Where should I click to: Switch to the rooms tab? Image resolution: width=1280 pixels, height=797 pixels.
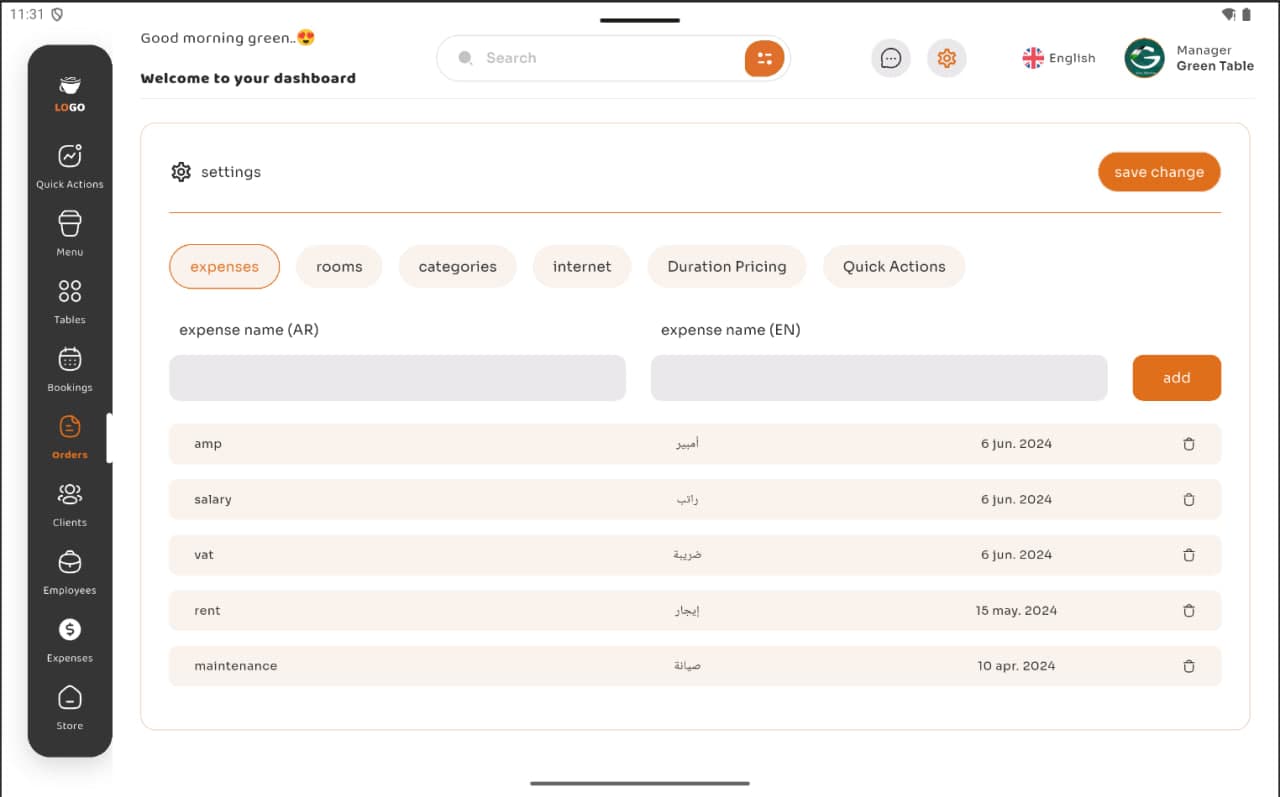point(339,267)
